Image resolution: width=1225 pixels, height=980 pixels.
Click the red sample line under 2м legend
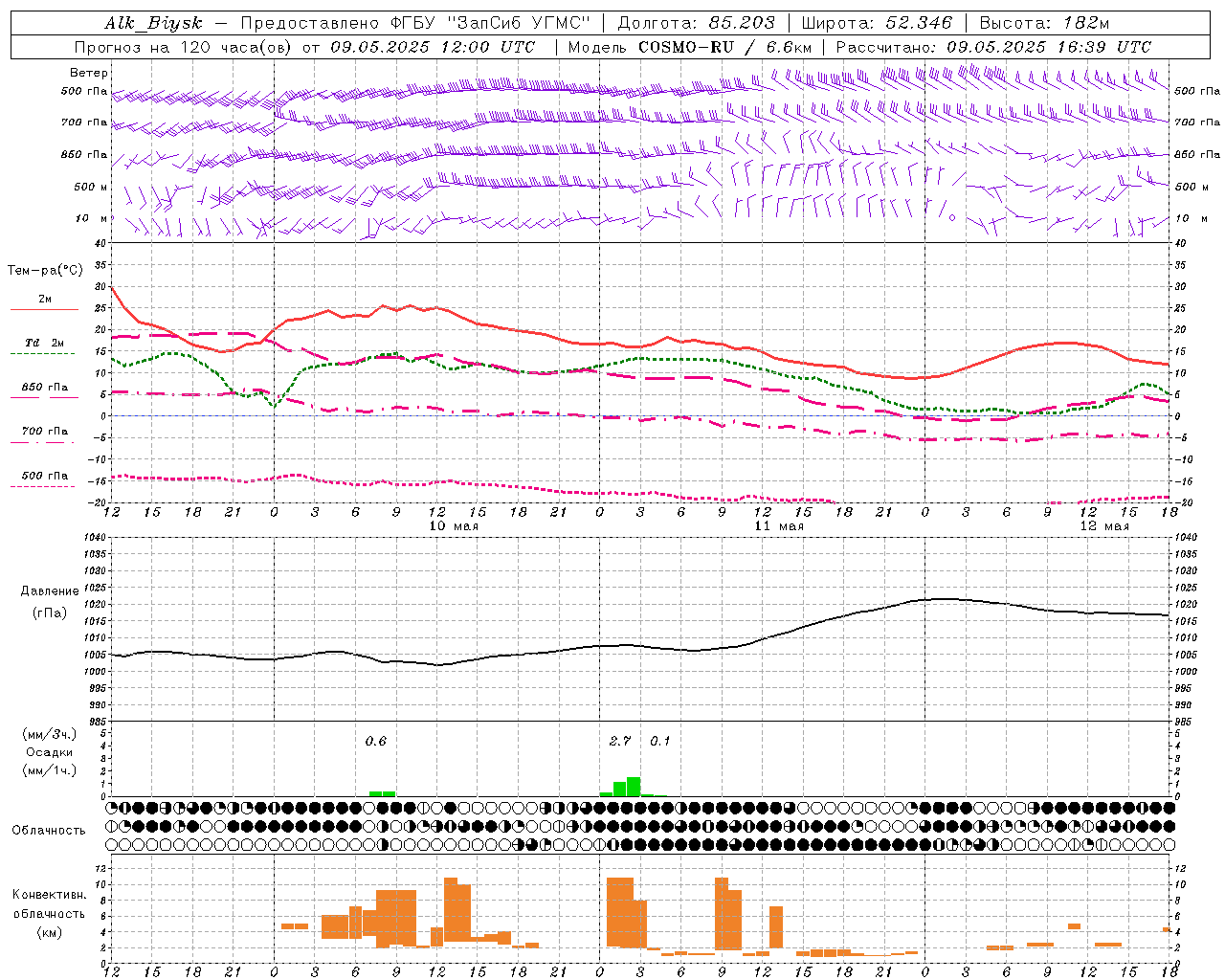[x=44, y=309]
